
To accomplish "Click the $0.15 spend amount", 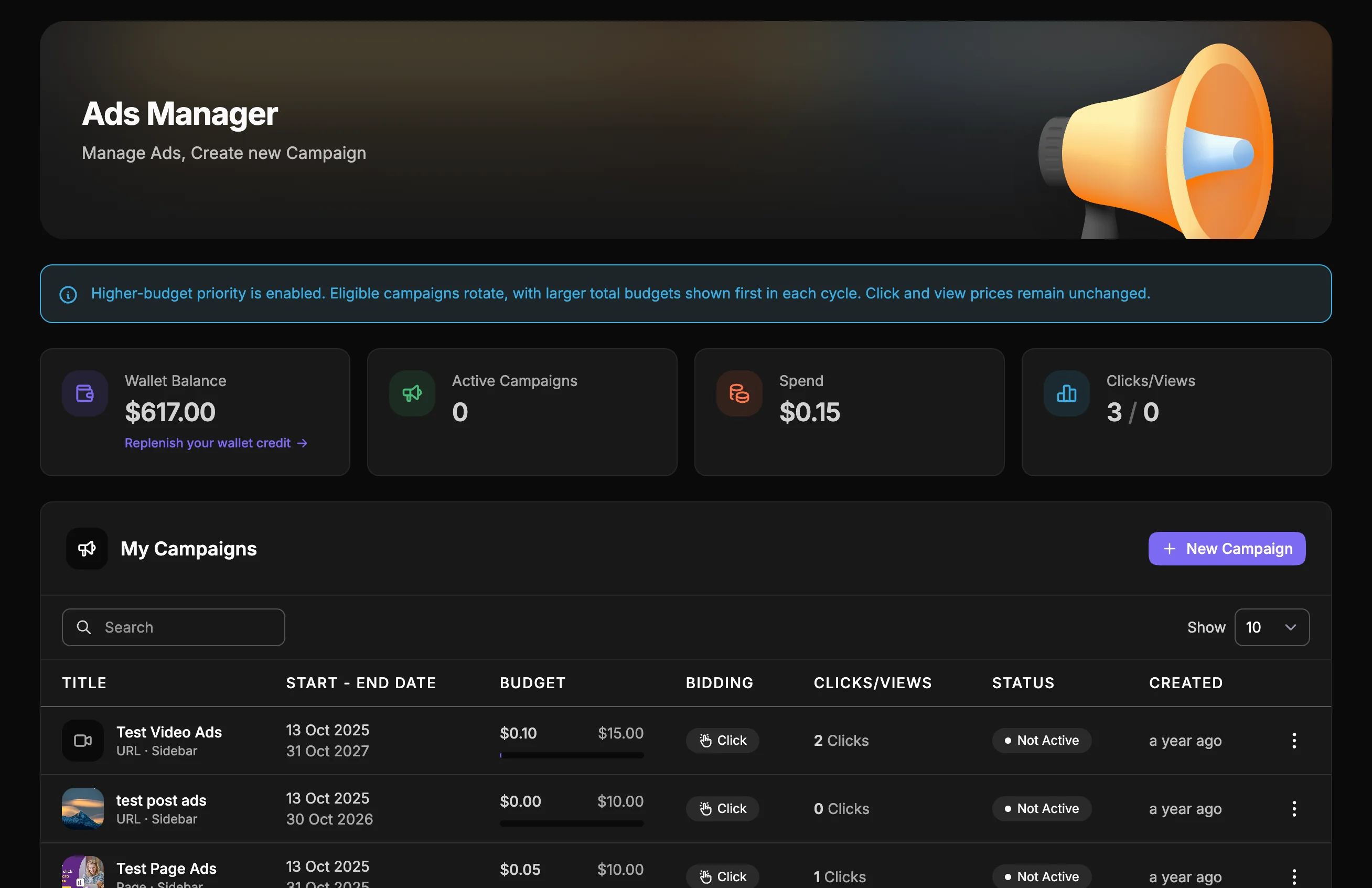I will point(810,412).
